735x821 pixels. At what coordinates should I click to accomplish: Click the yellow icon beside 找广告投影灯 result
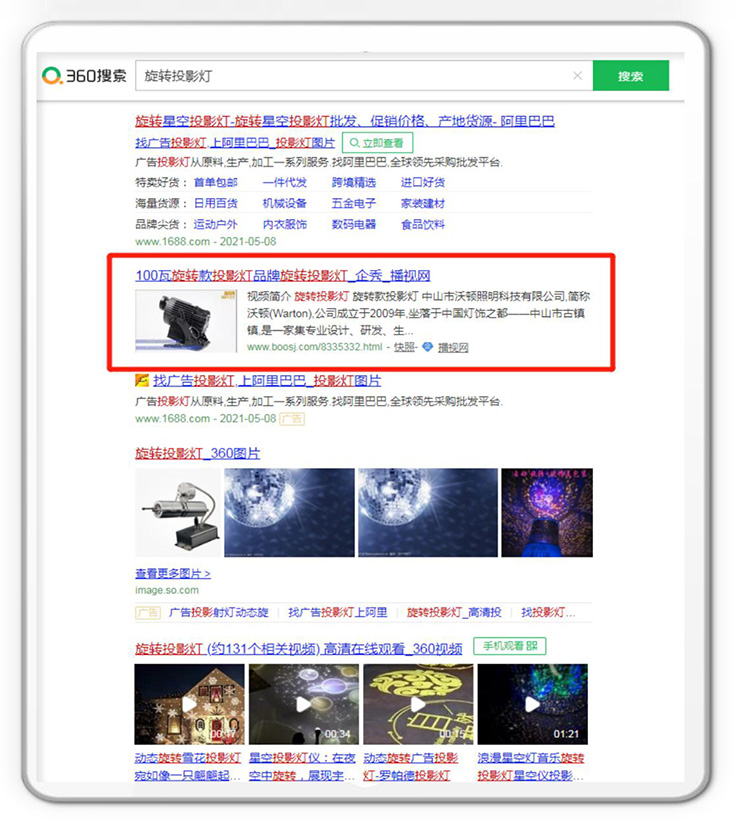pos(142,381)
